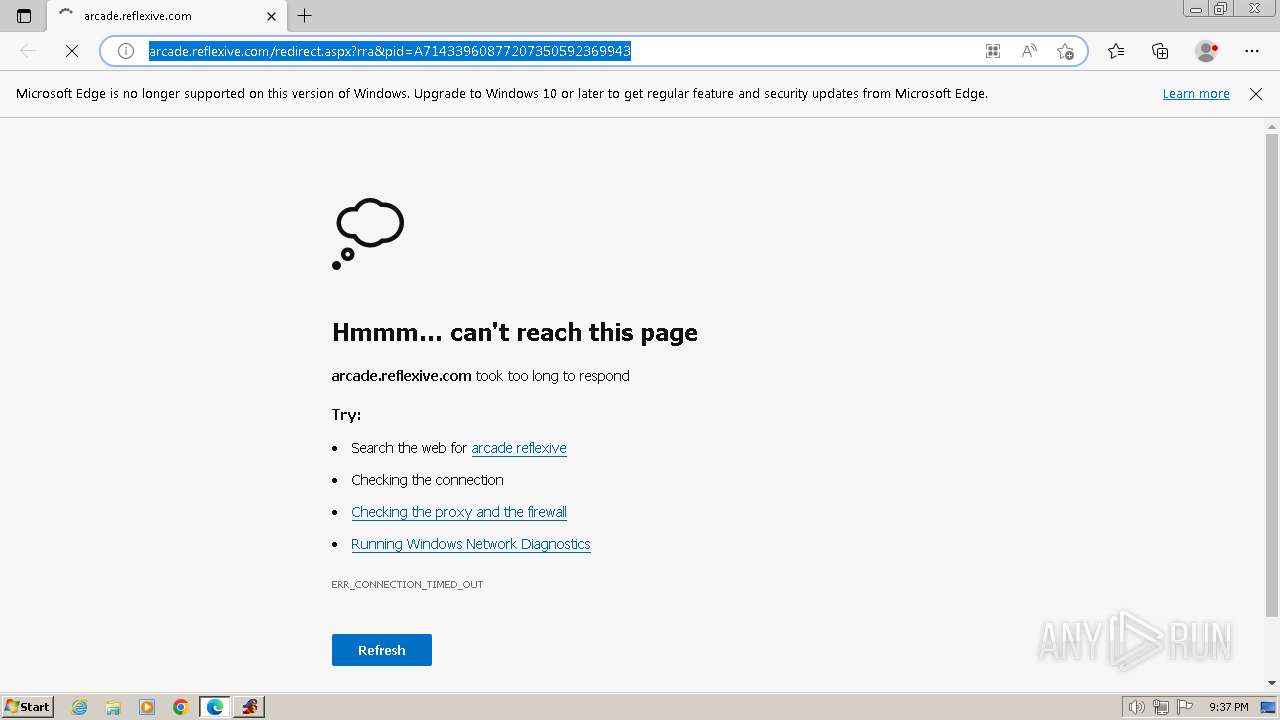This screenshot has width=1280, height=720.
Task: Open the QR code / apps icon in address bar
Action: [x=993, y=51]
